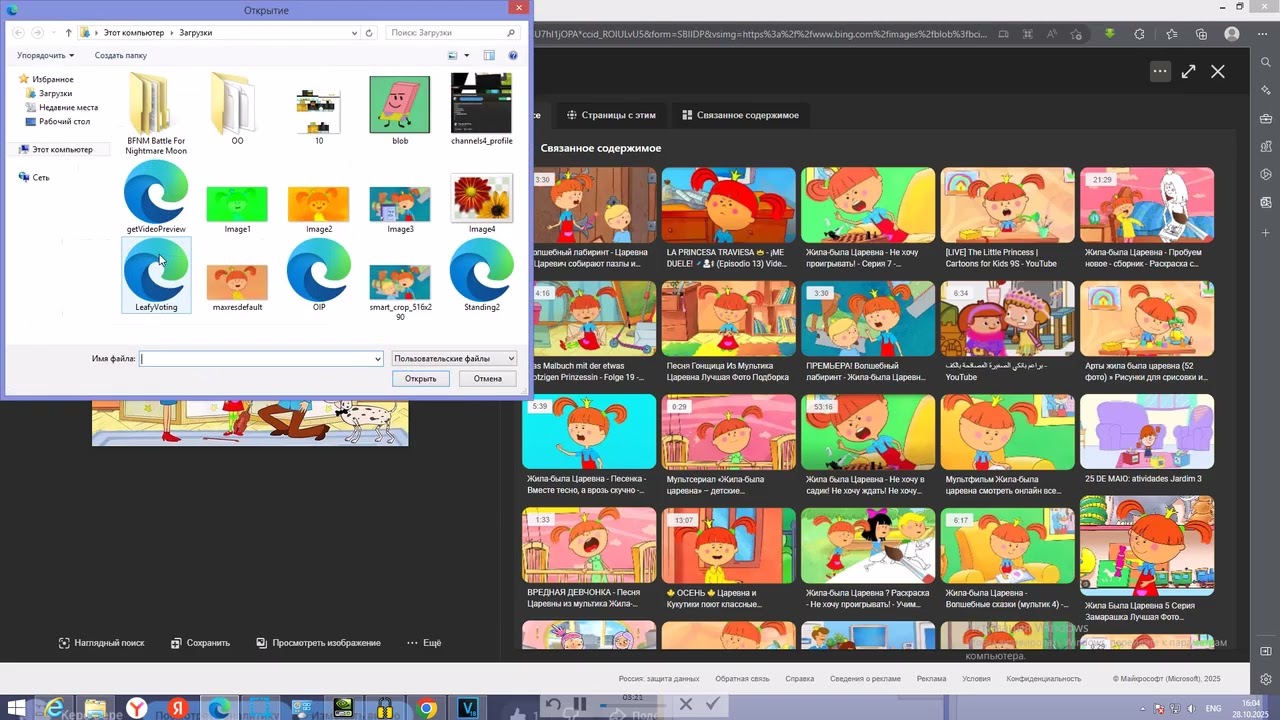The width and height of the screenshot is (1280, 720).
Task: Select the blob image file
Action: [400, 108]
